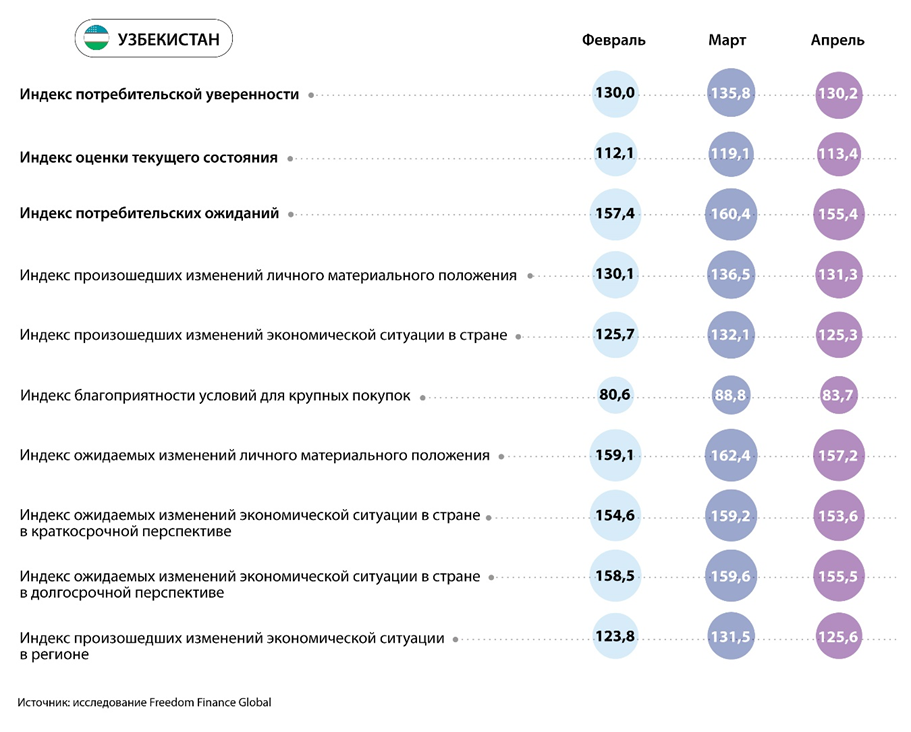Click the 112,1 February current state bubble
The image size is (911, 732).
click(x=615, y=153)
